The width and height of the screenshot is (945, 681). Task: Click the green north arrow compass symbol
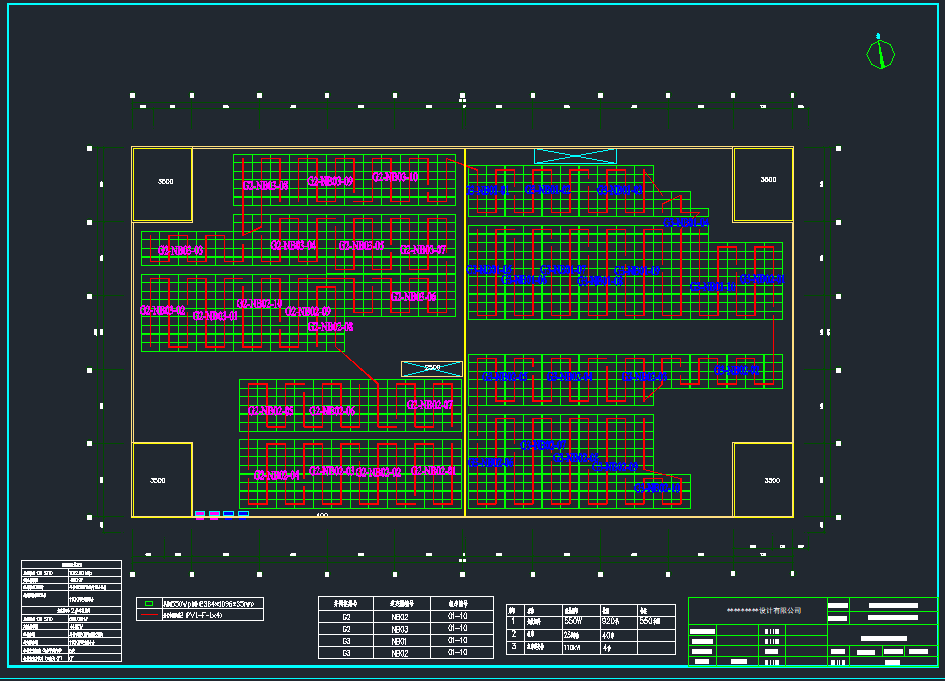pos(880,54)
